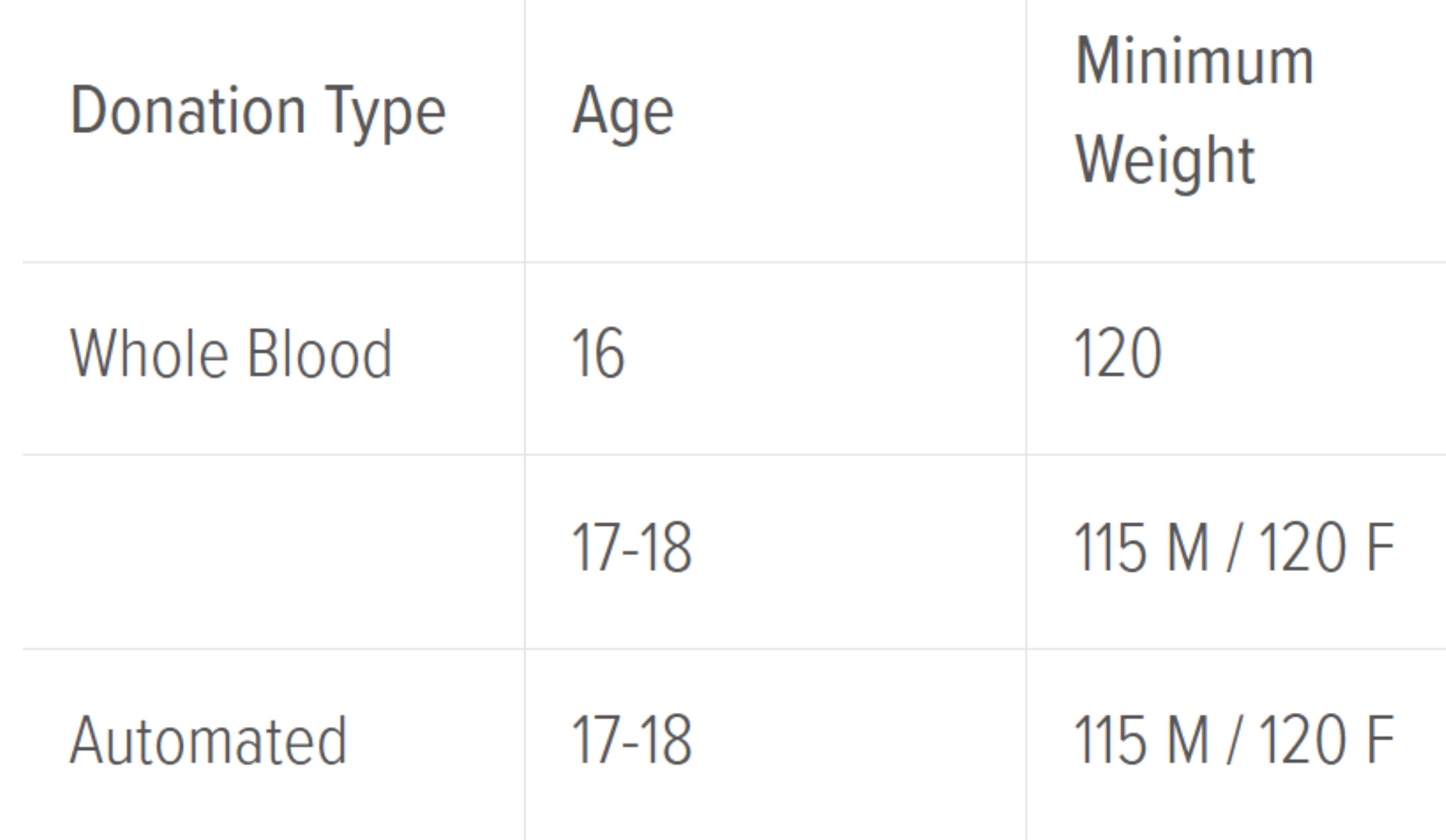Click the empty donation type cell above Automated
This screenshot has height=840, width=1446.
click(x=273, y=551)
